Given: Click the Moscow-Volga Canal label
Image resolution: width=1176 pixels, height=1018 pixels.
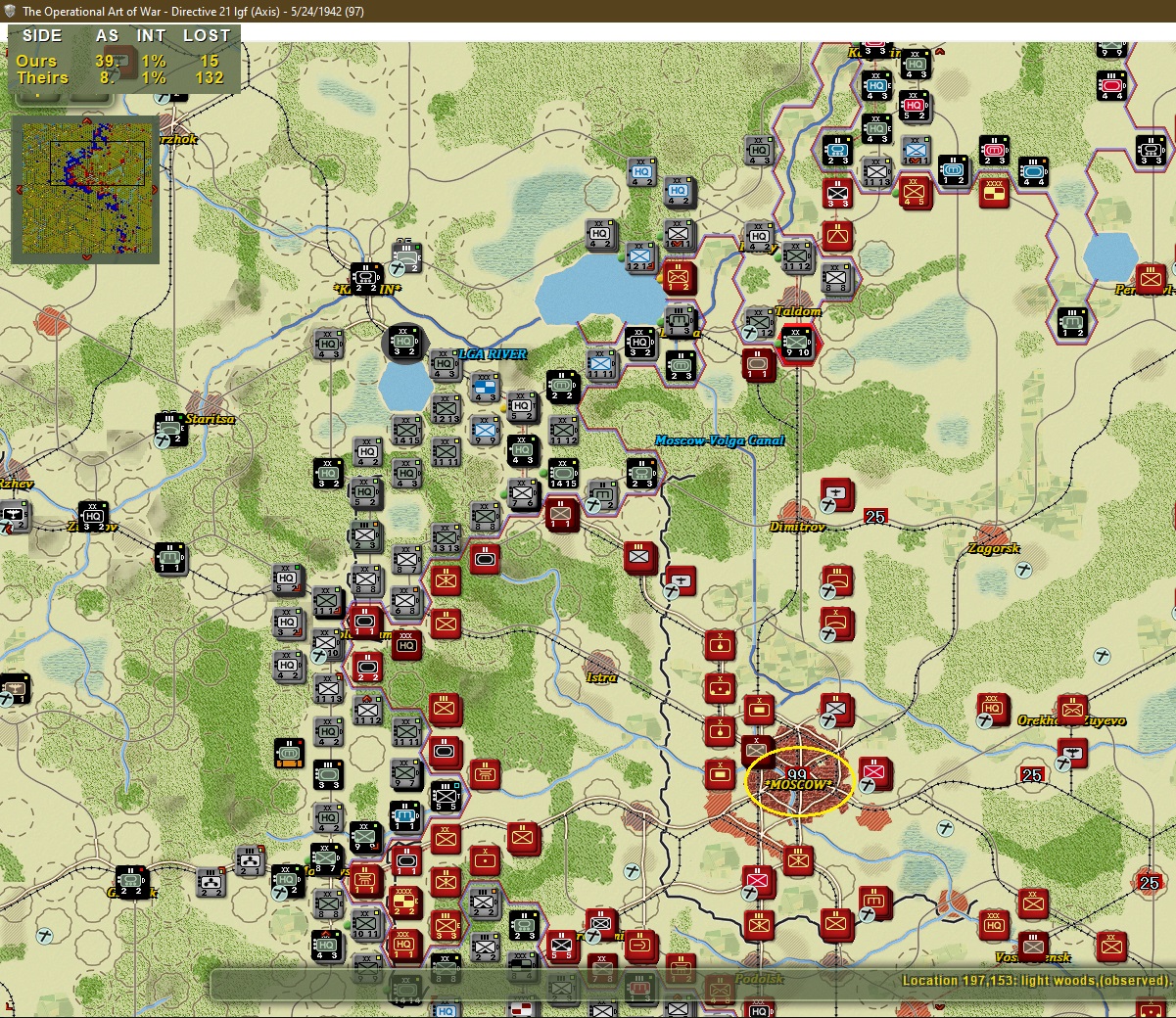Looking at the screenshot, I should coord(720,440).
